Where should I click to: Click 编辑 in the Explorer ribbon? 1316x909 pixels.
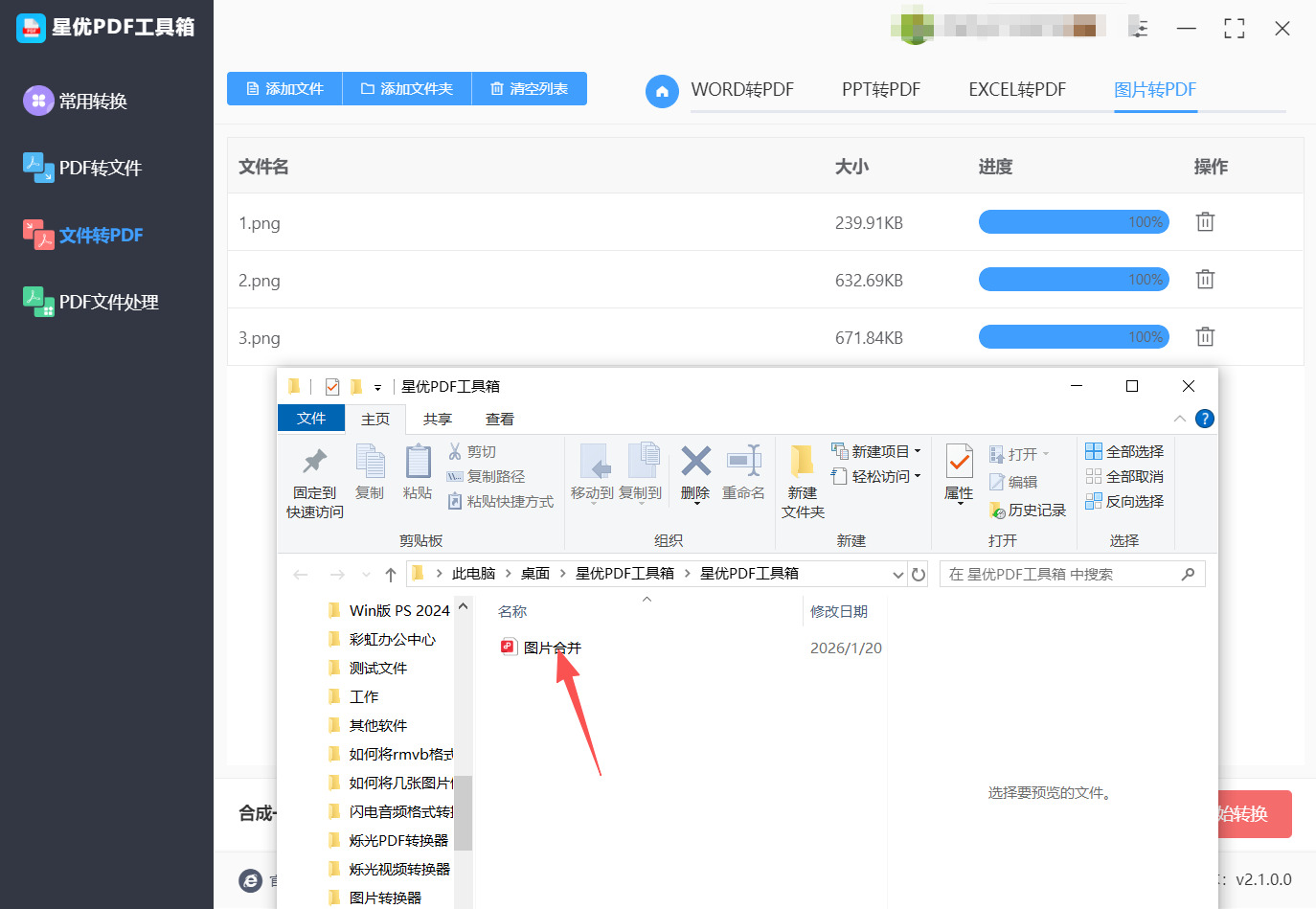coord(1013,483)
